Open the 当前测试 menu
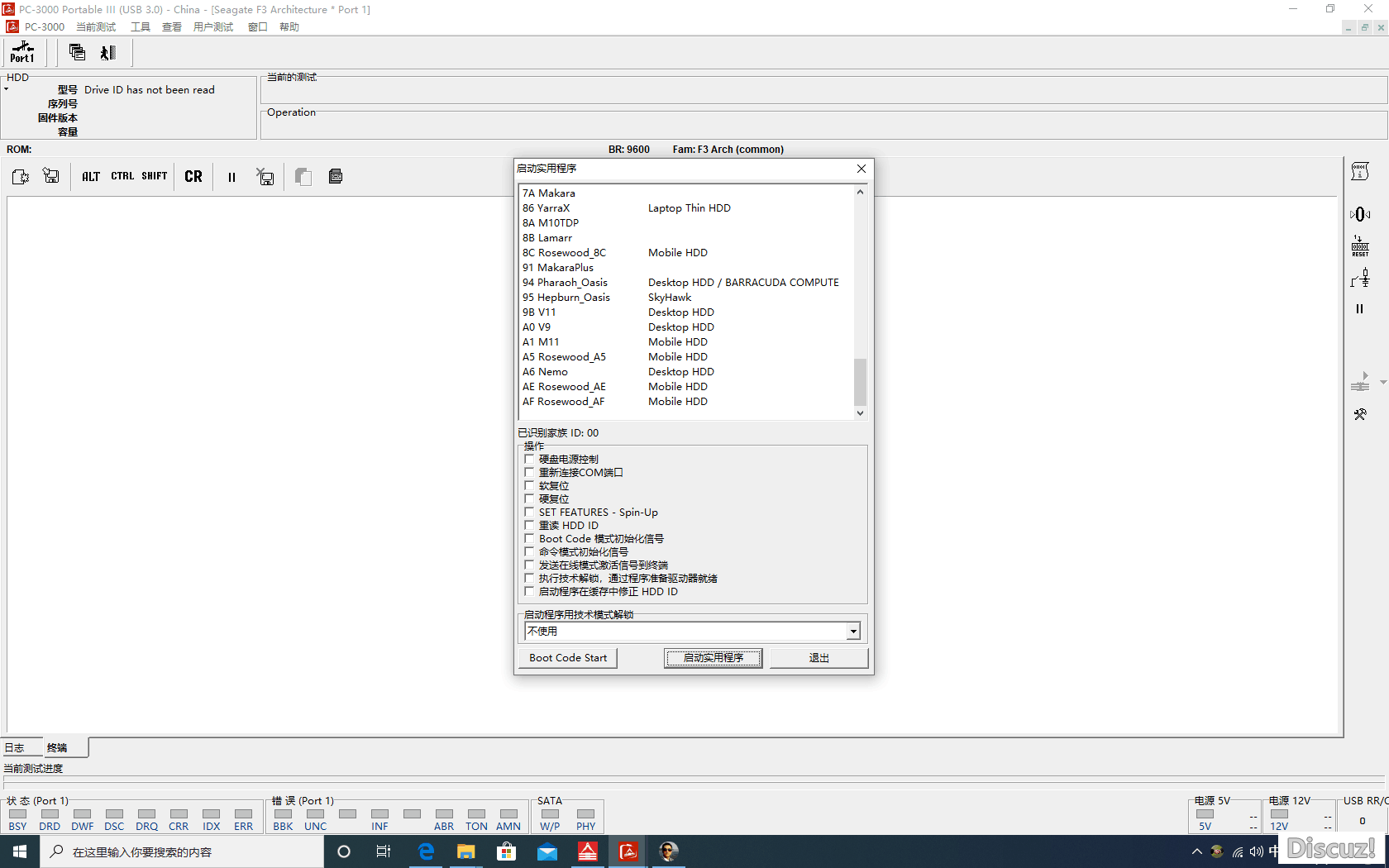1389x868 pixels. pos(96,27)
